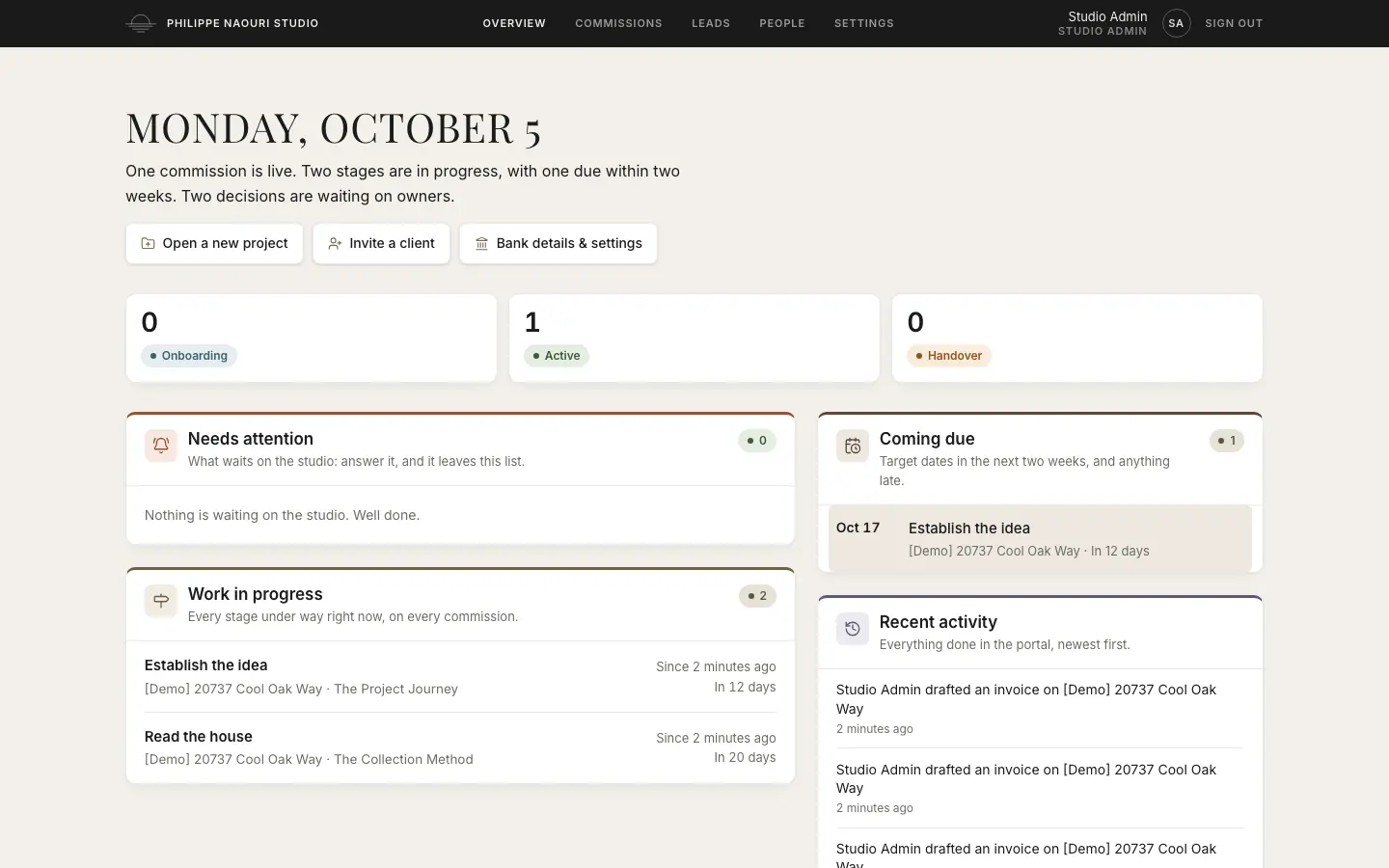Click the Coming due count badge 1

tap(1227, 441)
